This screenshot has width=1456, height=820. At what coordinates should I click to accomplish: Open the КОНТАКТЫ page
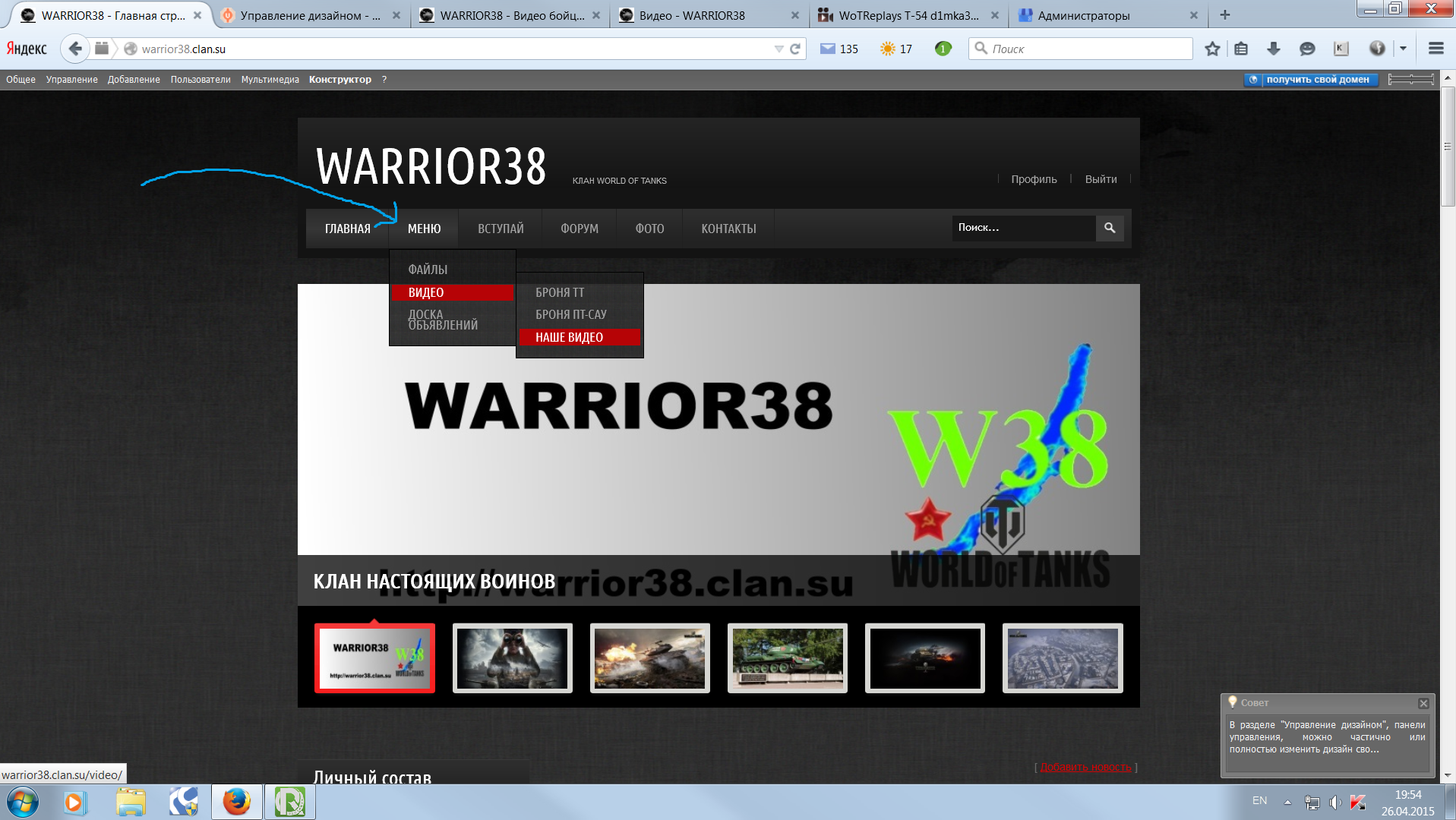[728, 229]
